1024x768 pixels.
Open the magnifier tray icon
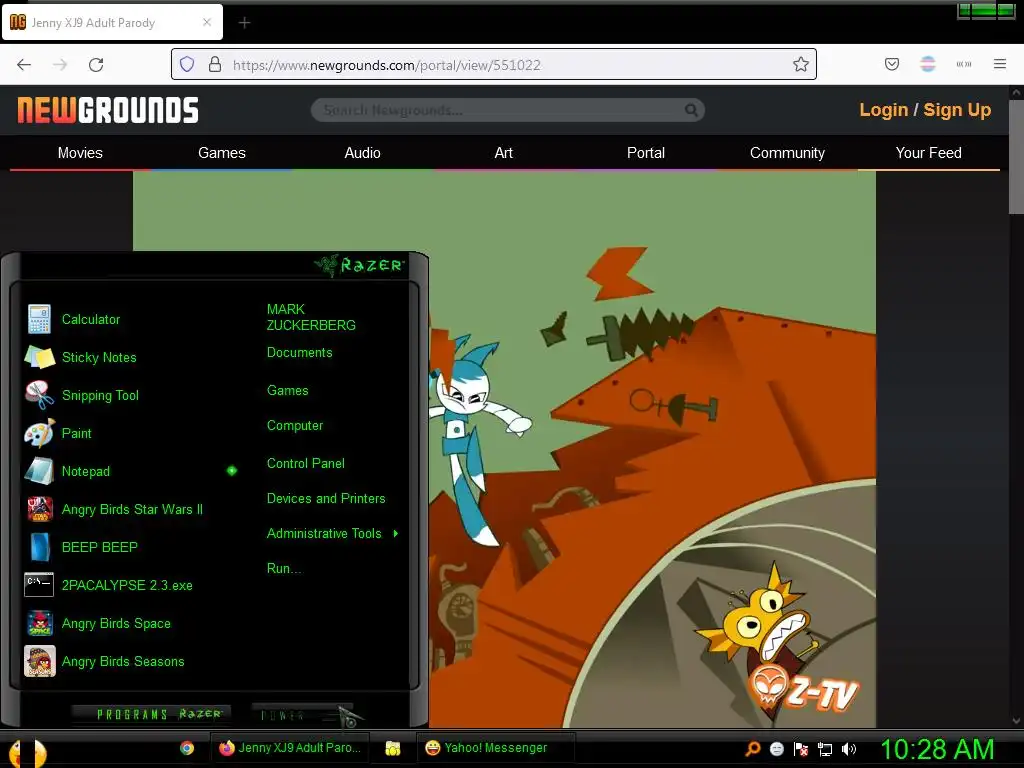coord(752,749)
